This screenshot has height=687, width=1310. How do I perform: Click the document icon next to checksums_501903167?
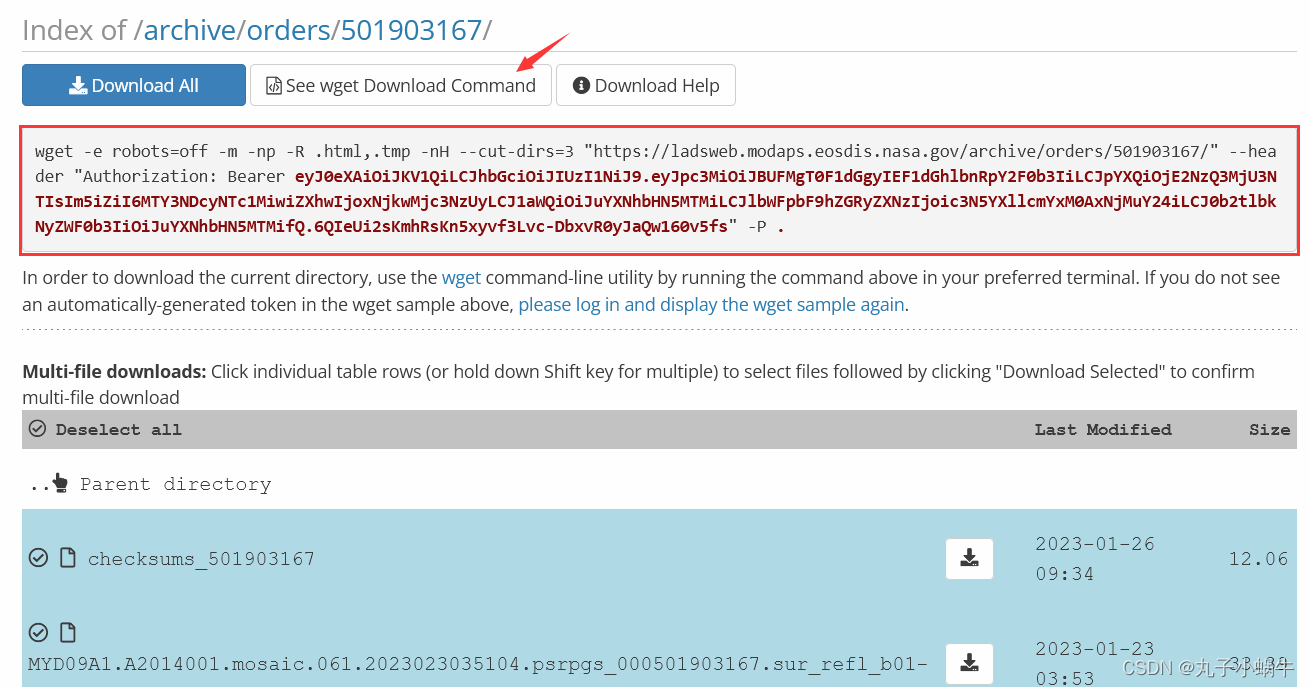pos(66,558)
